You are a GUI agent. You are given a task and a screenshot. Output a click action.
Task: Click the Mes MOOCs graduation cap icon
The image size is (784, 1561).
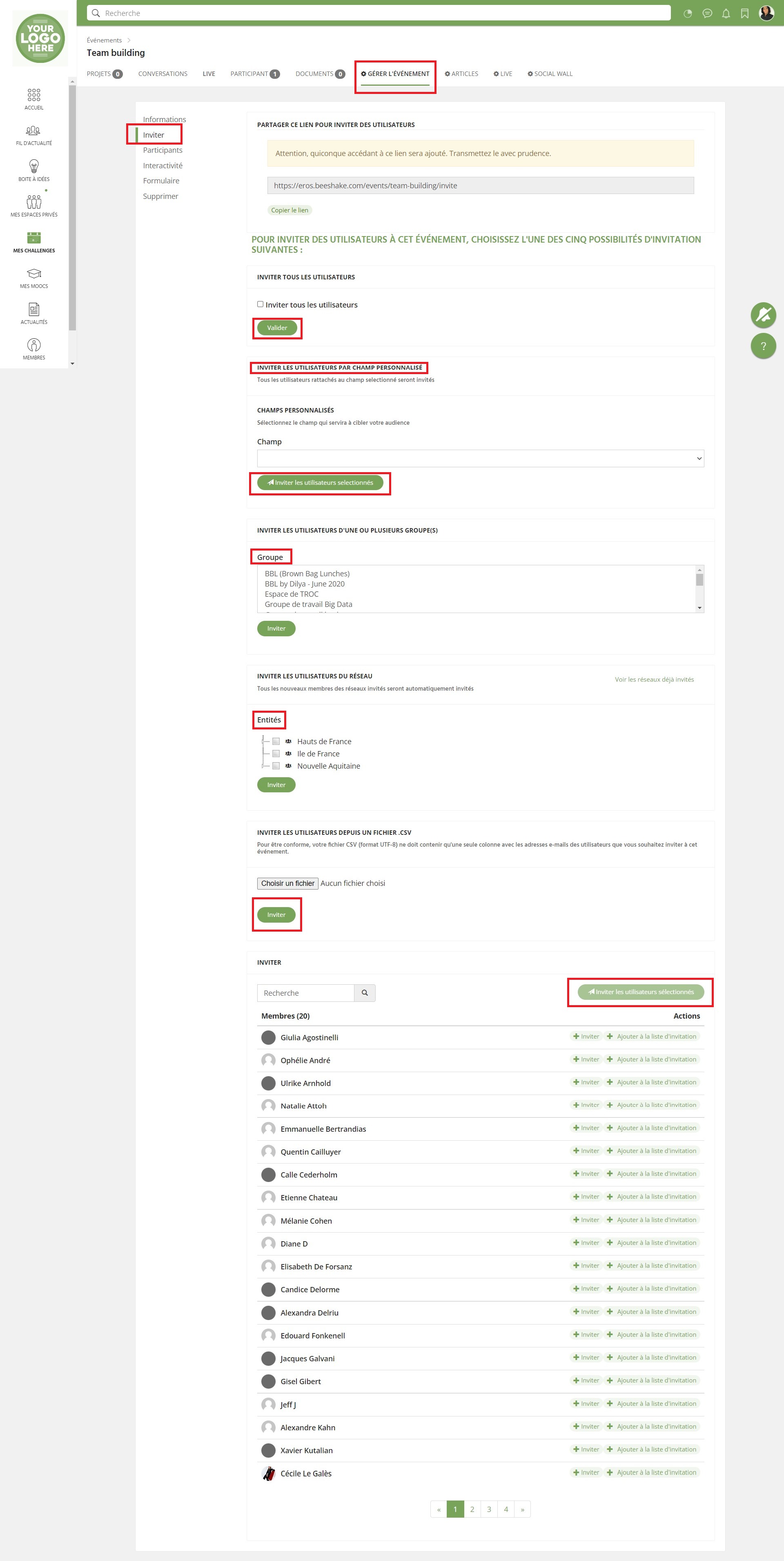(34, 273)
